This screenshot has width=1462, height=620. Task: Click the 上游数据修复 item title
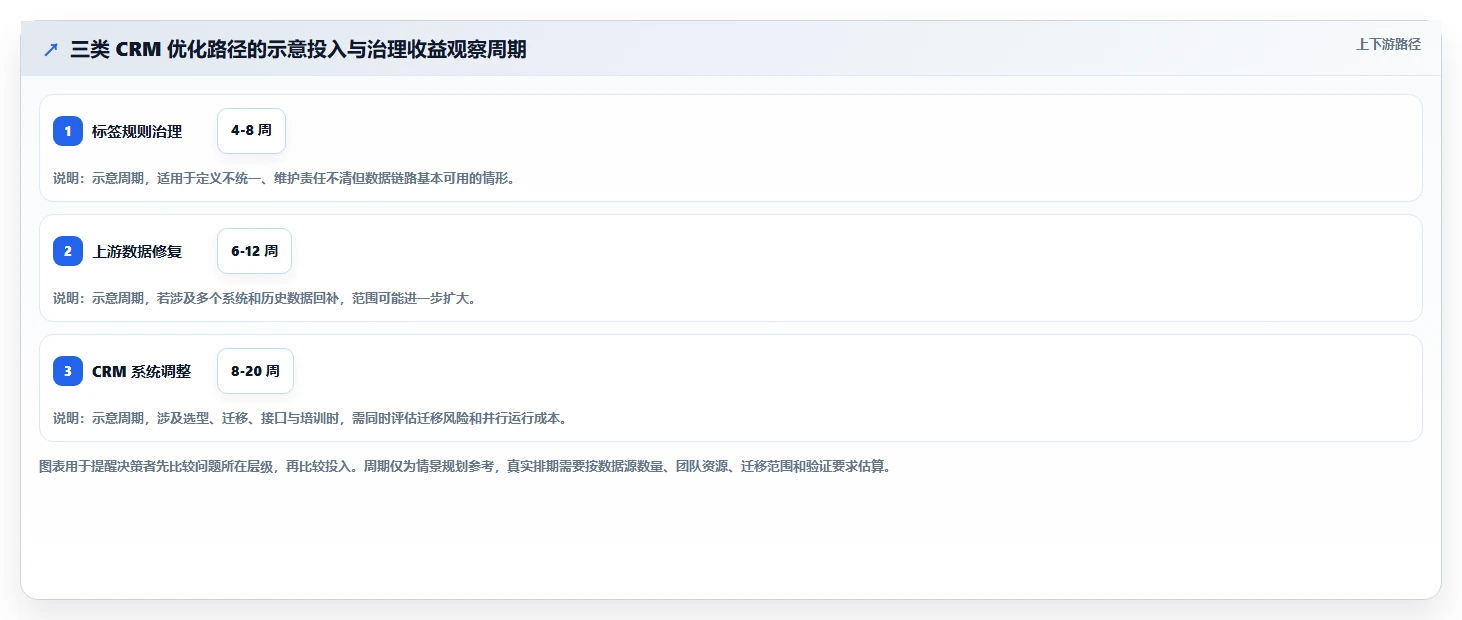(137, 251)
